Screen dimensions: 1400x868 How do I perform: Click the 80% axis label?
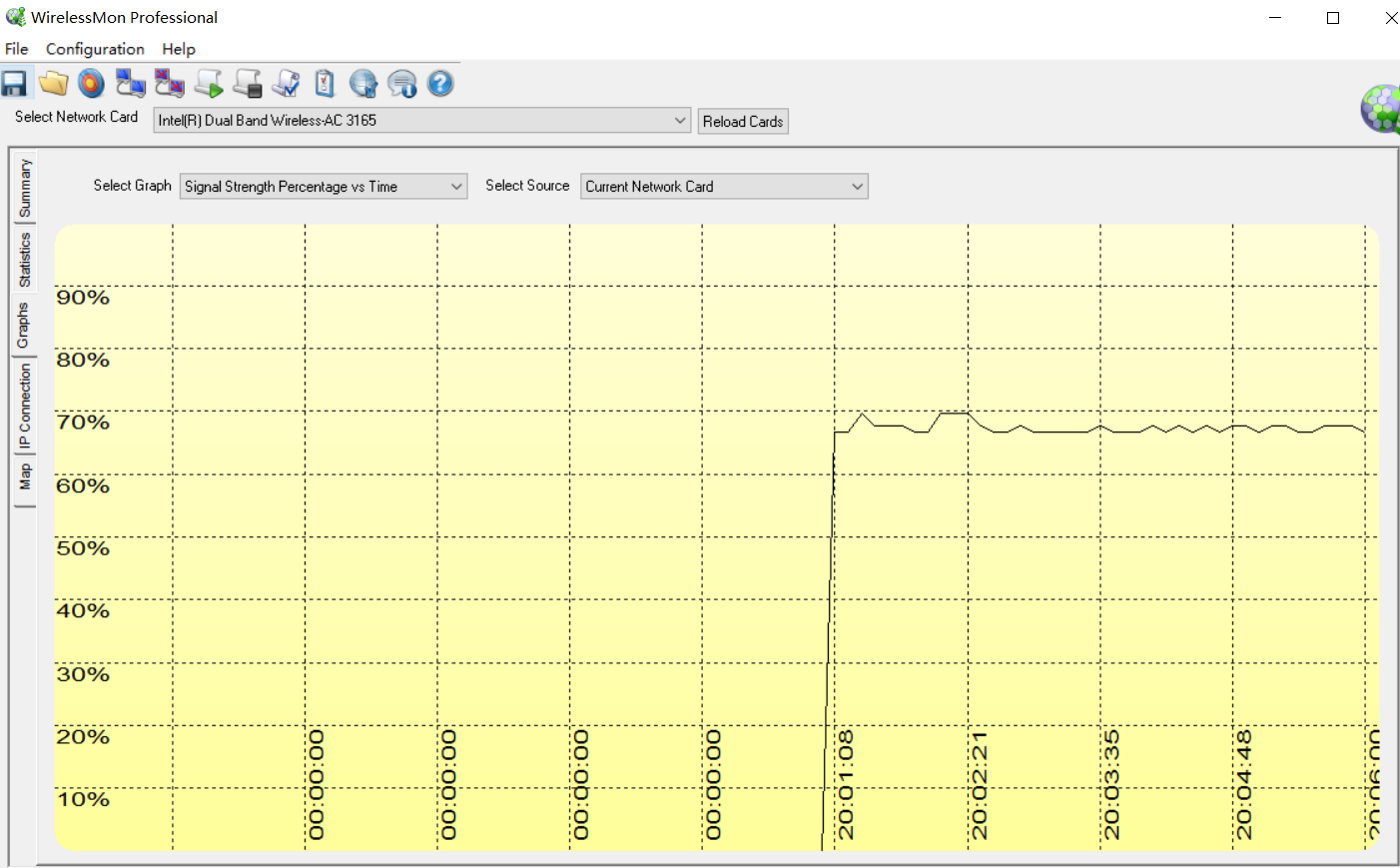tap(83, 361)
